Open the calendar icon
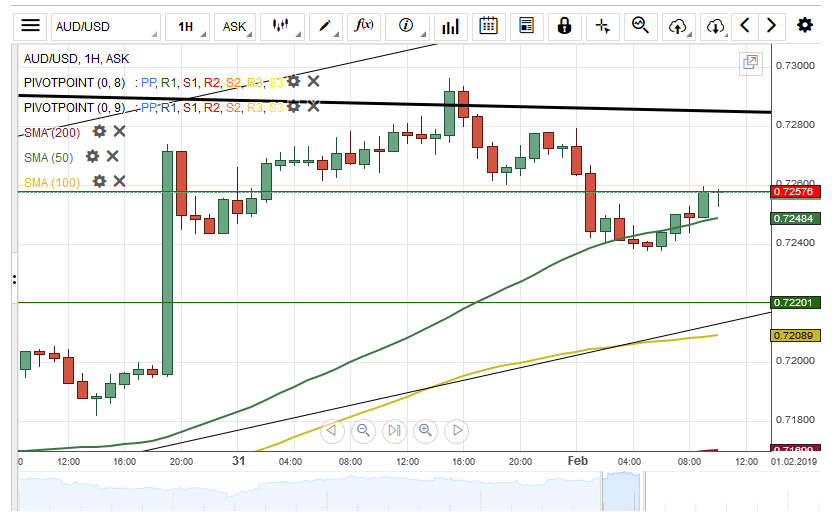Viewport: 832px width, 519px height. pos(488,26)
